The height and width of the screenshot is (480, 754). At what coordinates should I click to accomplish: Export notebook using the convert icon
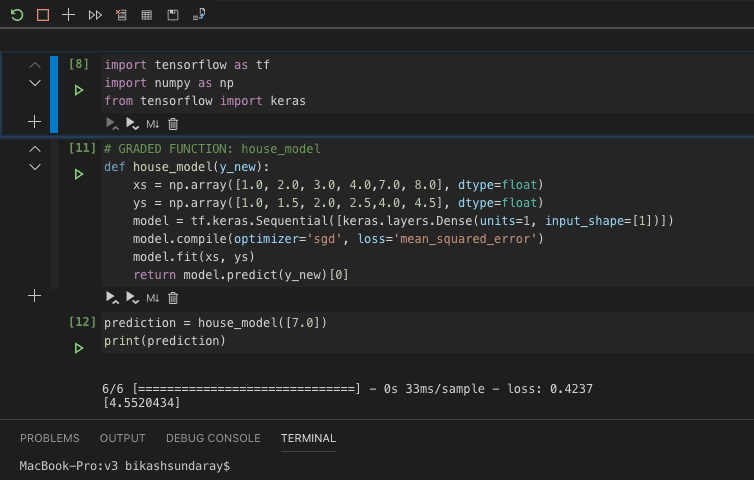[x=199, y=15]
